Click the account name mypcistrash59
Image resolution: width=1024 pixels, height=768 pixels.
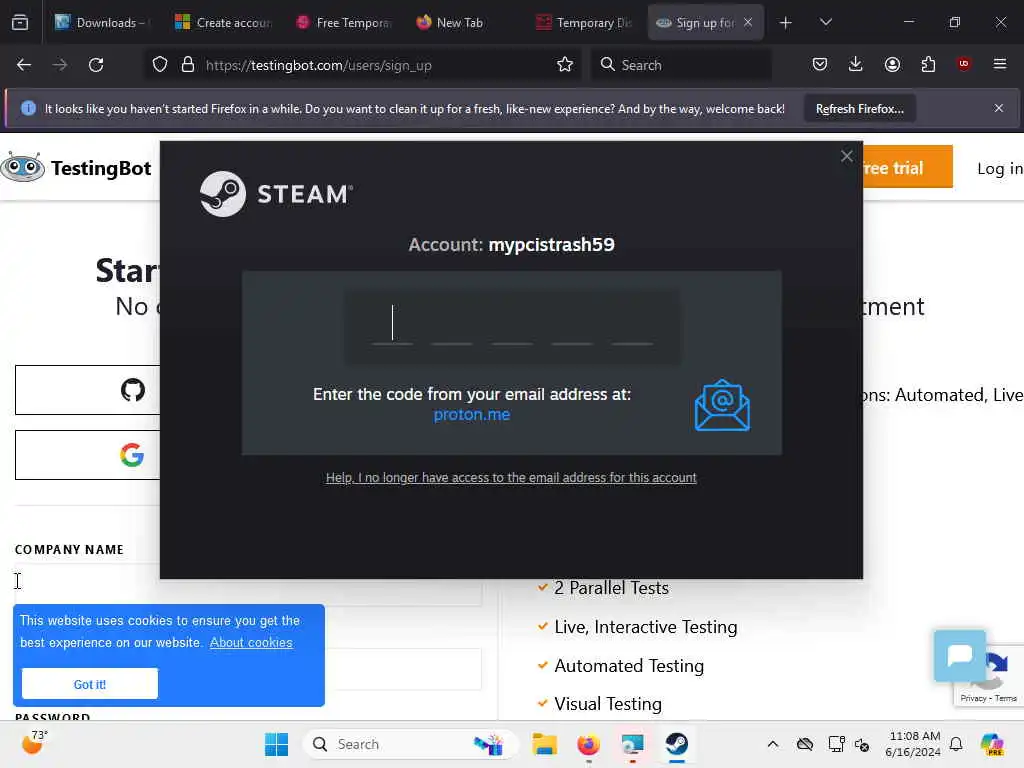coord(551,245)
